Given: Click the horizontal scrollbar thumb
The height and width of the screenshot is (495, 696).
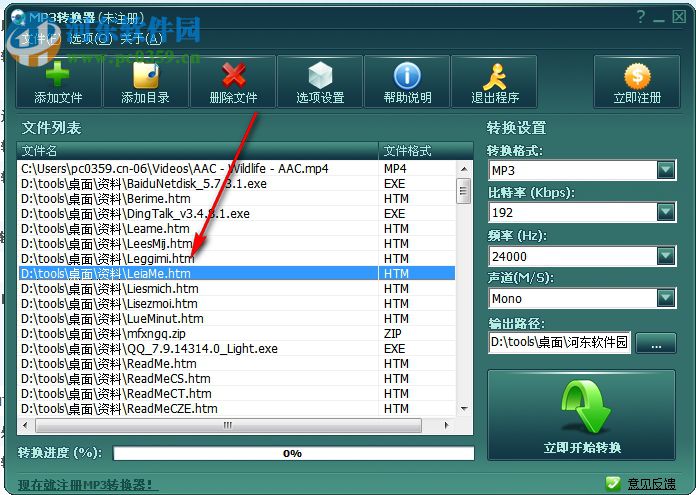Looking at the screenshot, I should 228,425.
